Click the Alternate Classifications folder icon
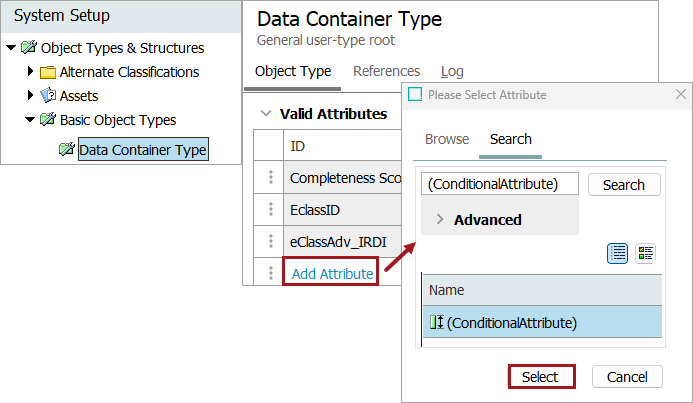This screenshot has width=693, height=403. click(48, 72)
